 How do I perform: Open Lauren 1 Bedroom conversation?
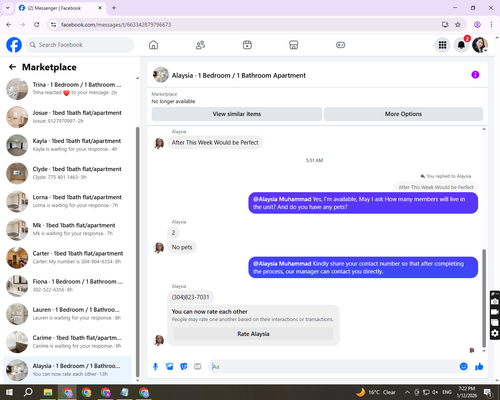(x=68, y=314)
